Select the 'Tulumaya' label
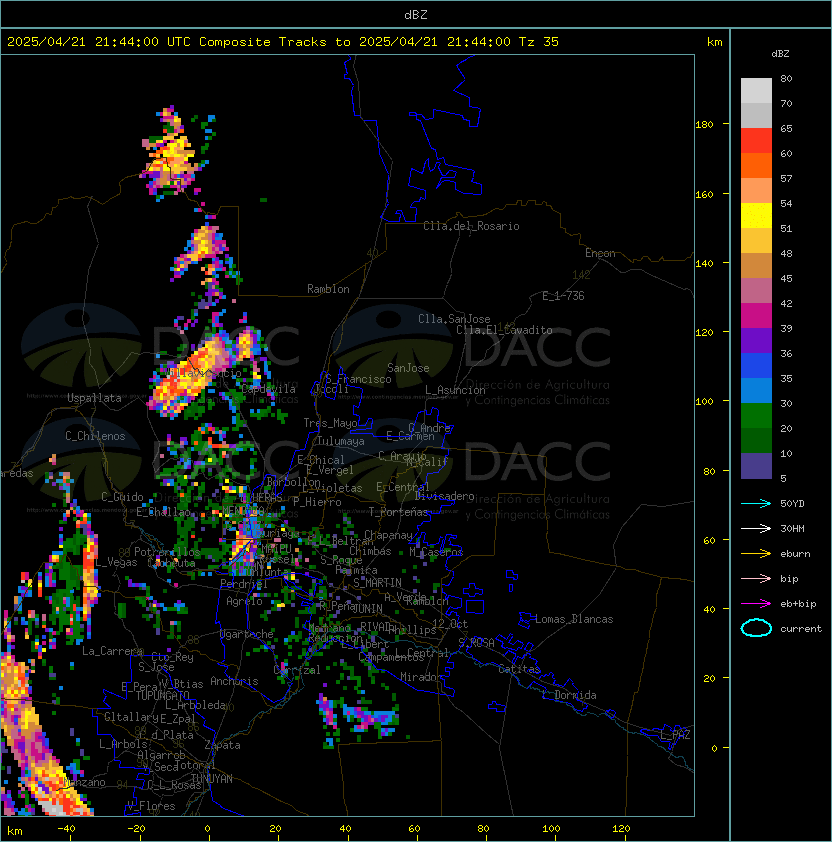832x842 pixels. [341, 441]
